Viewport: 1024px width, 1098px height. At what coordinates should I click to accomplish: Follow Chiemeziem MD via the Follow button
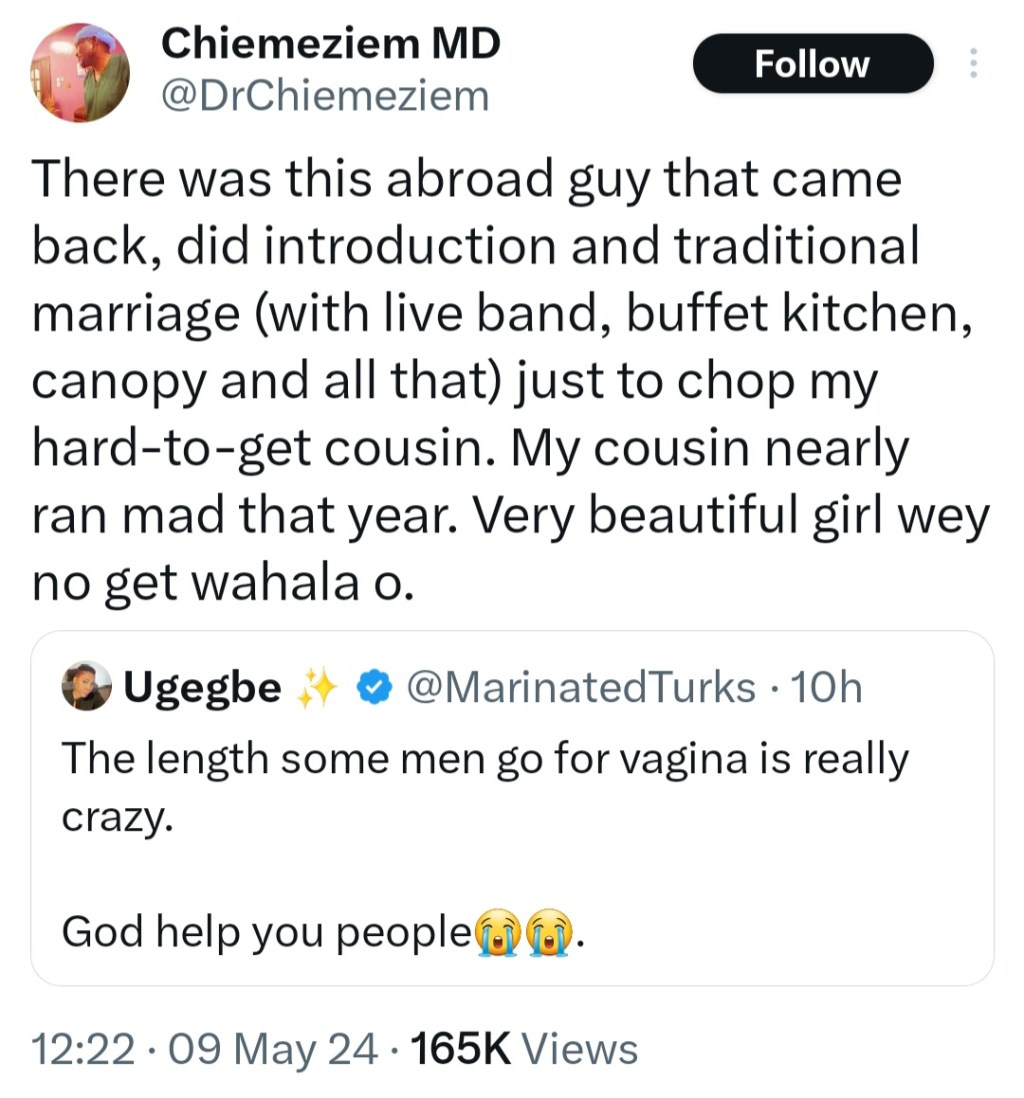pyautogui.click(x=812, y=63)
